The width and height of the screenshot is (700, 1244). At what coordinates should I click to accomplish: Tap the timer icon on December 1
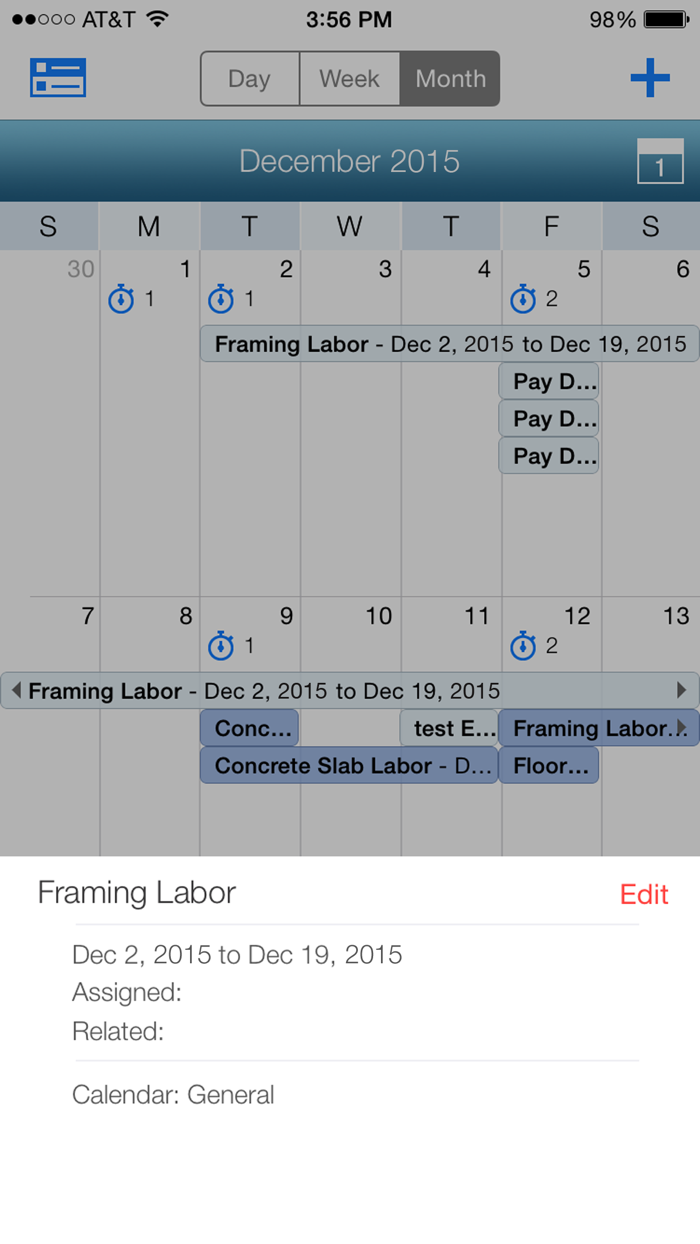coord(120,298)
